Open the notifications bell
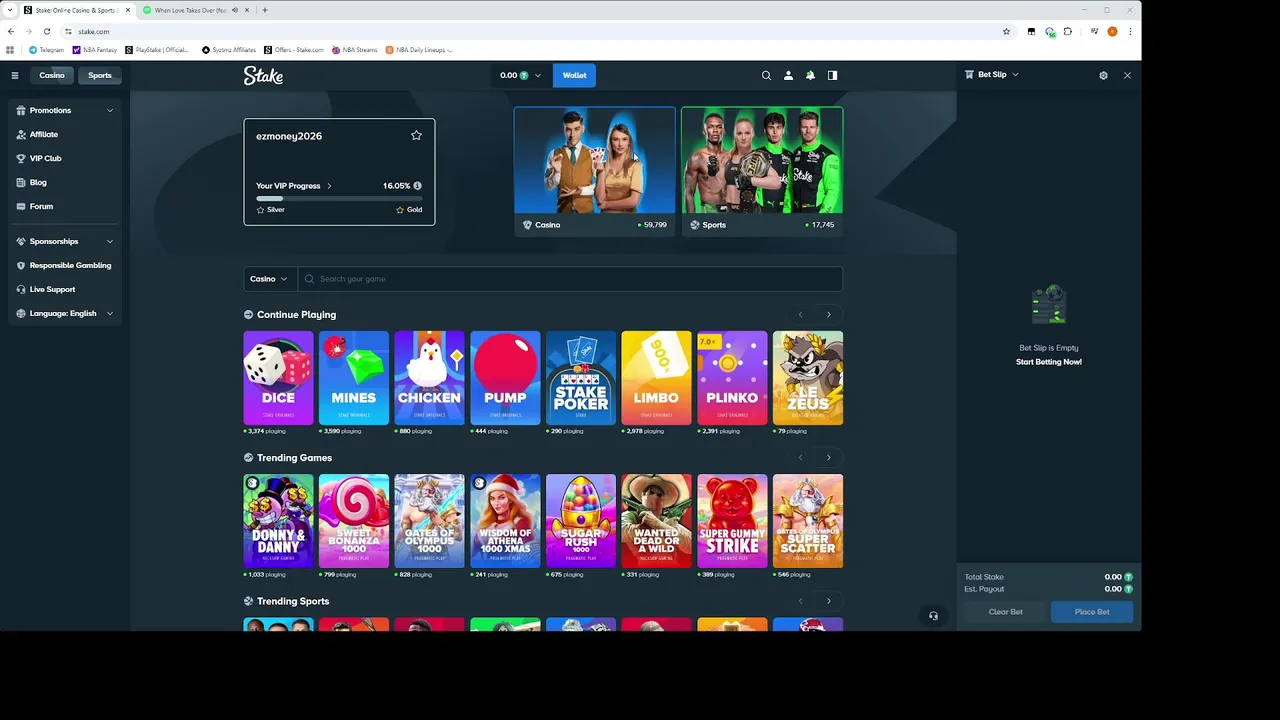The image size is (1280, 720). click(810, 75)
